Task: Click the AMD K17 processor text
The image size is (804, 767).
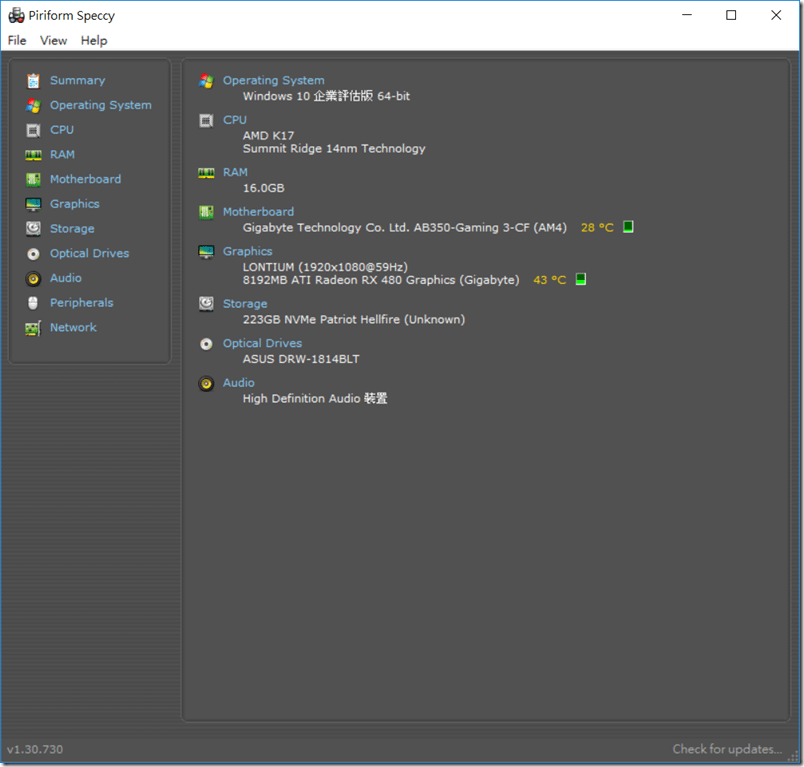Action: coord(268,135)
